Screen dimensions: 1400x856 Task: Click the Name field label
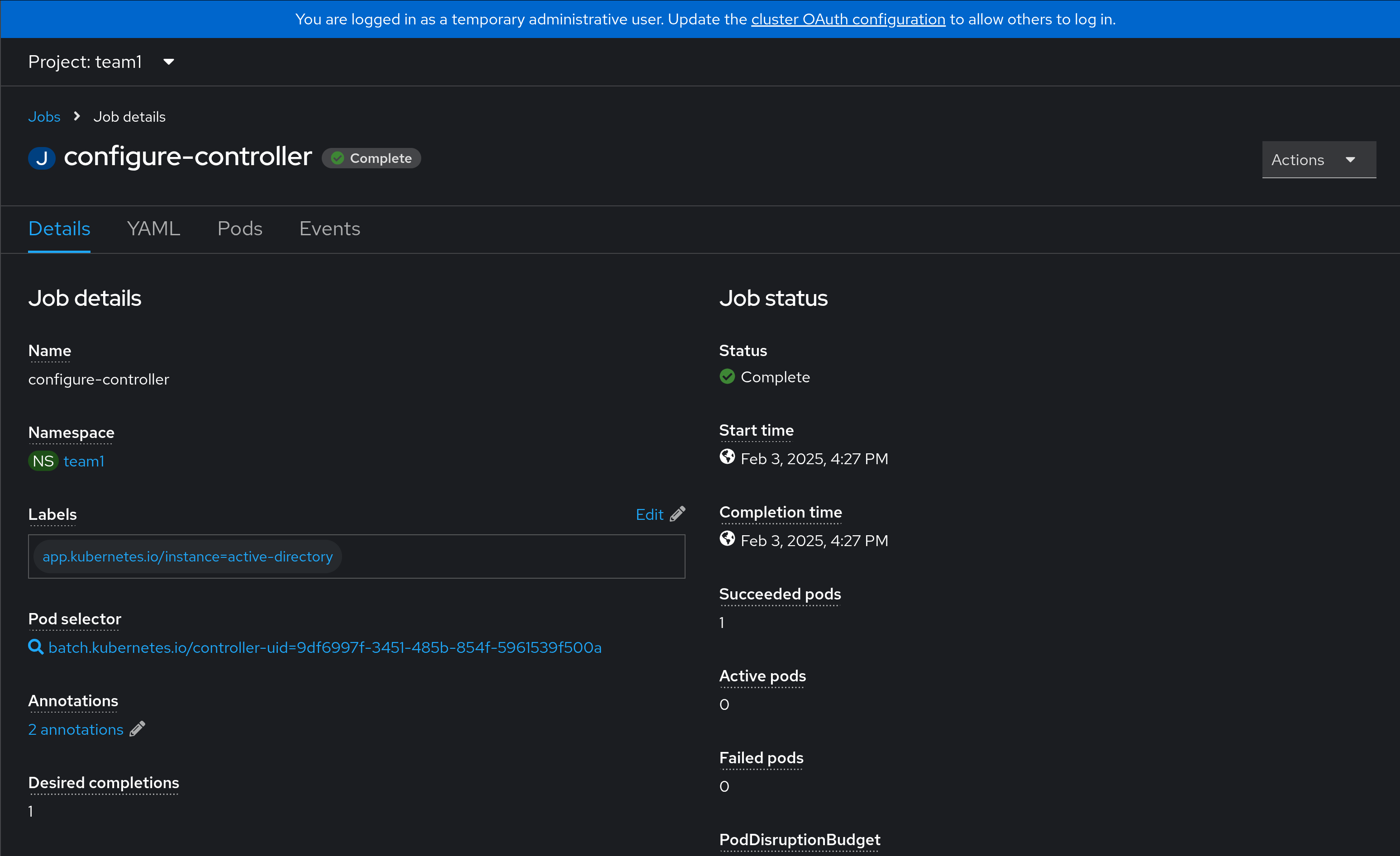(x=50, y=351)
